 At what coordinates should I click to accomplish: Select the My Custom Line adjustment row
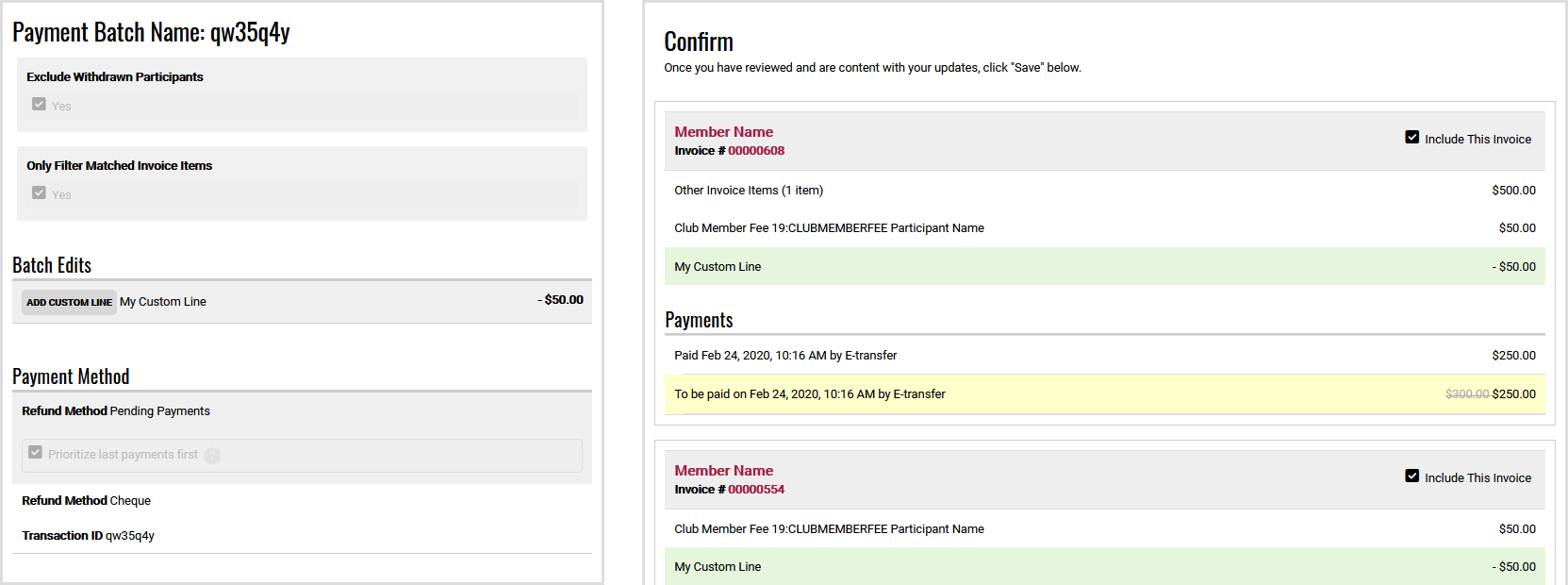coord(718,266)
